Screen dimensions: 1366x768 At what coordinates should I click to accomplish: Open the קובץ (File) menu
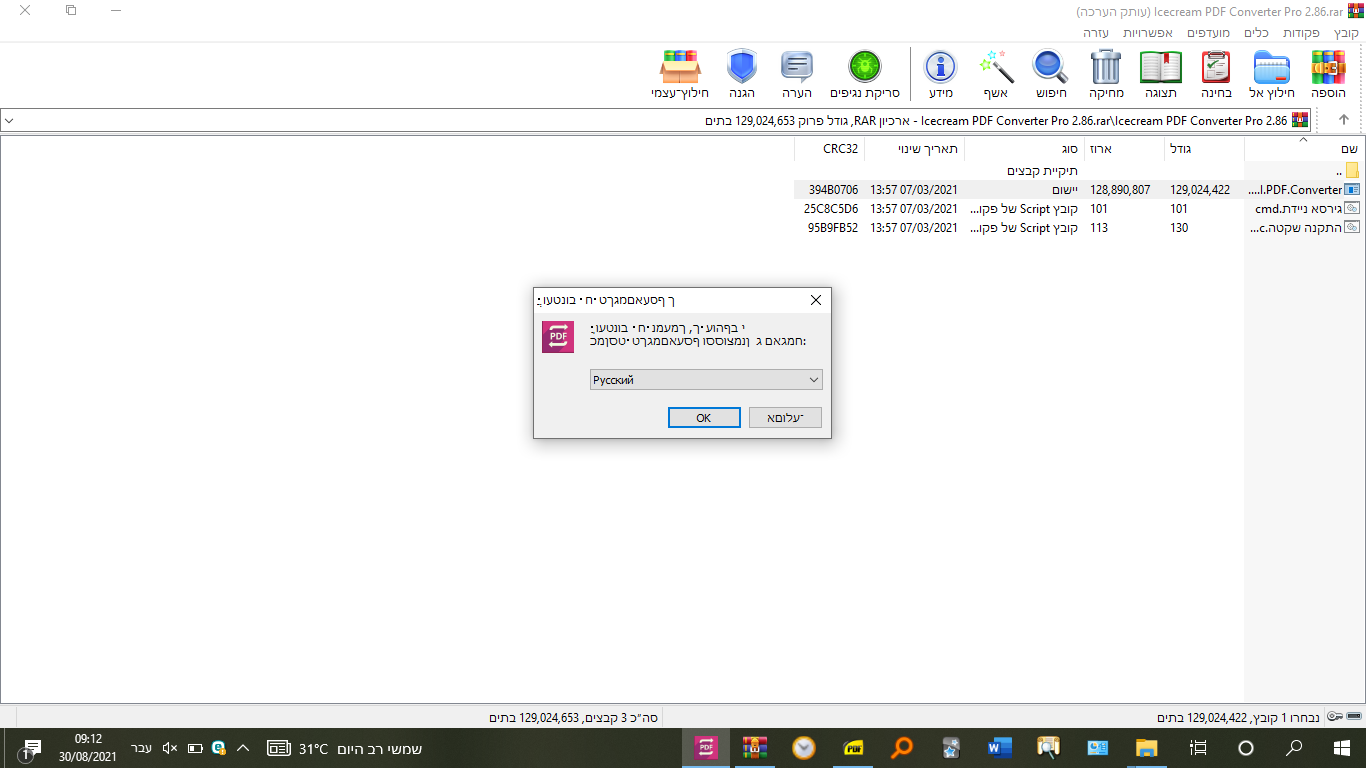pos(1346,32)
